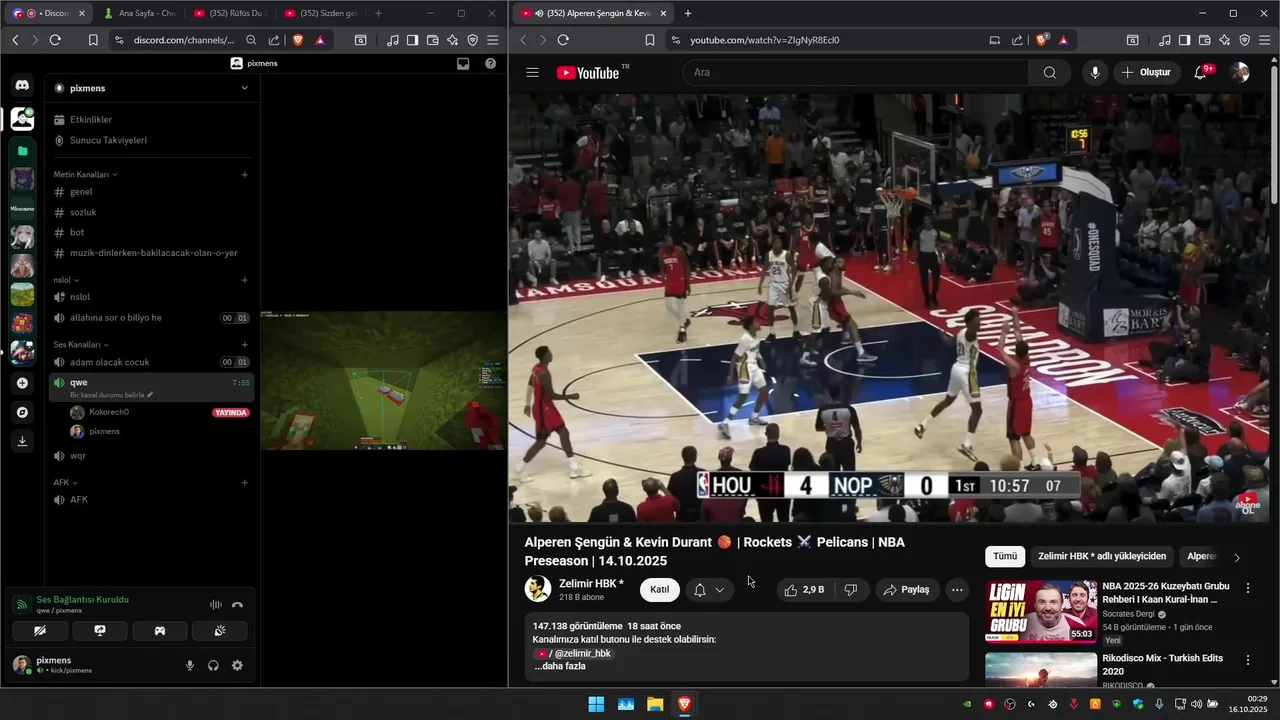The width and height of the screenshot is (1280, 720).
Task: Open the Discord soundboard button
Action: (x=220, y=631)
